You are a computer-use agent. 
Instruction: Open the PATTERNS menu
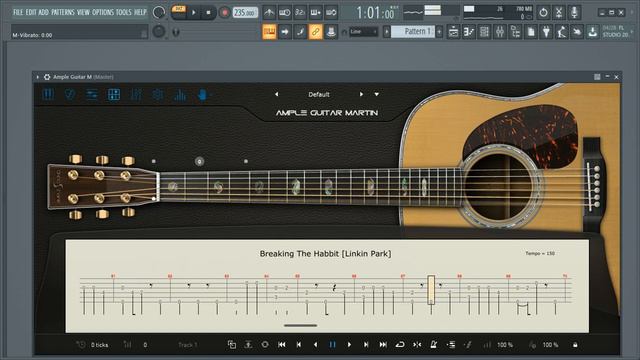click(63, 12)
